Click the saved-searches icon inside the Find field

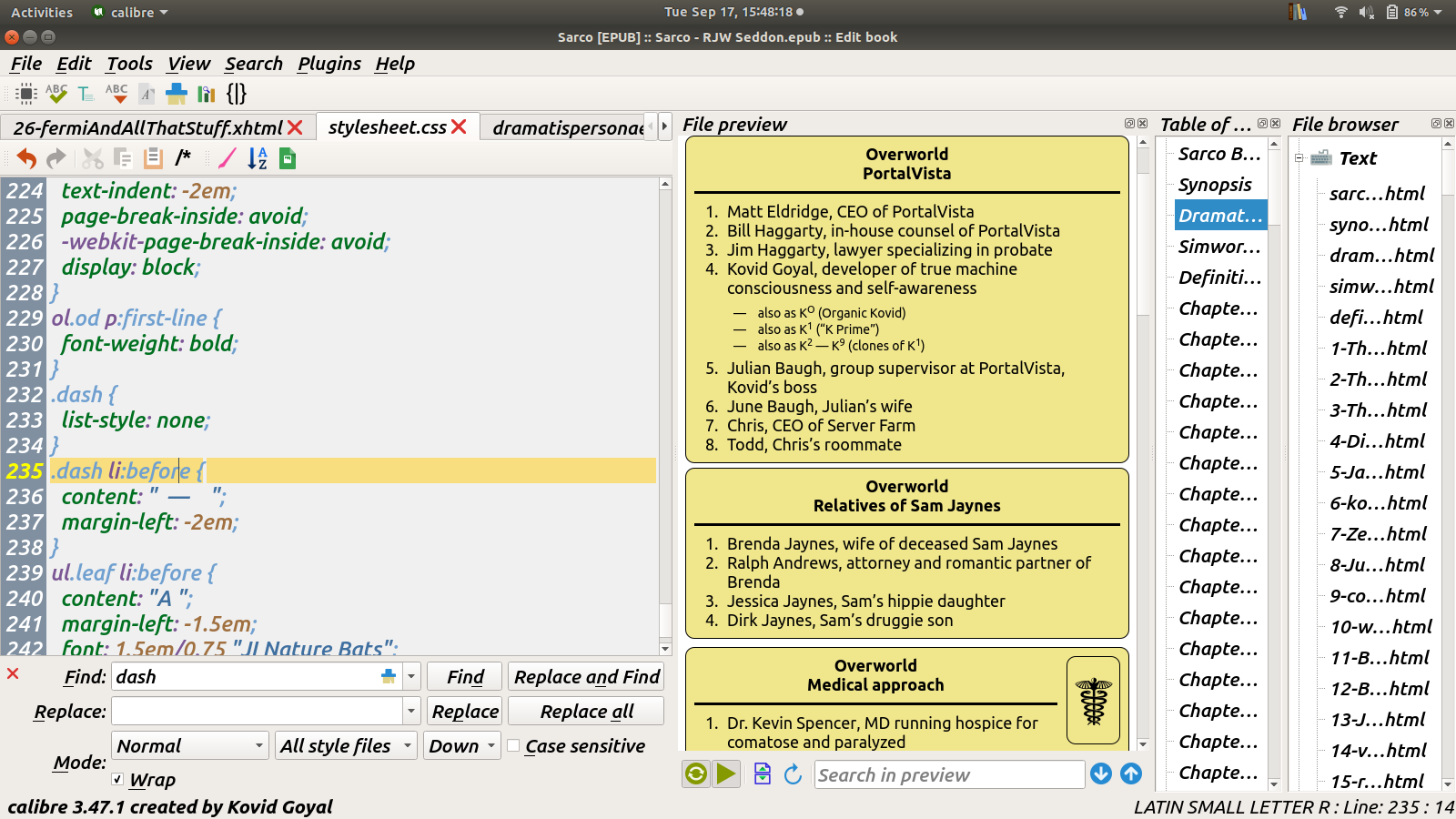(389, 676)
